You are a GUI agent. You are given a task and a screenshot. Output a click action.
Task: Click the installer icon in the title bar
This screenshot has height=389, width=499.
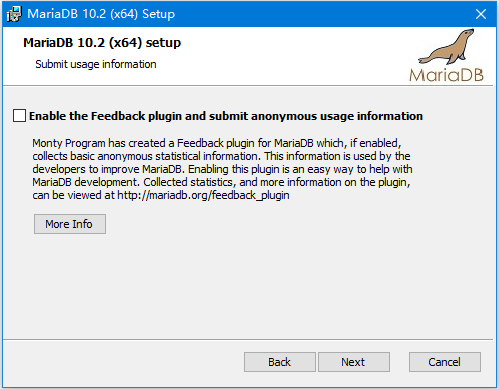click(x=14, y=14)
